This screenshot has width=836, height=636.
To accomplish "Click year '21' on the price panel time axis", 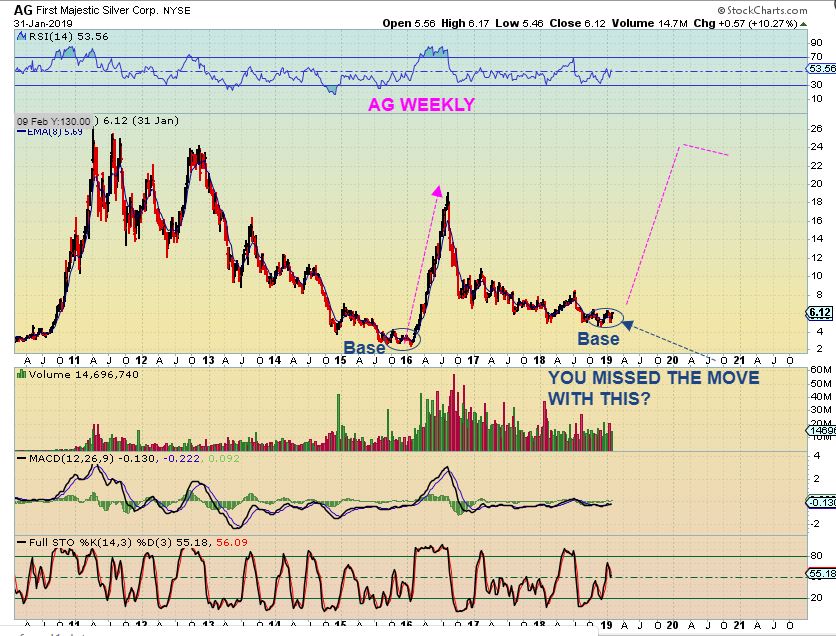I will click(x=738, y=360).
